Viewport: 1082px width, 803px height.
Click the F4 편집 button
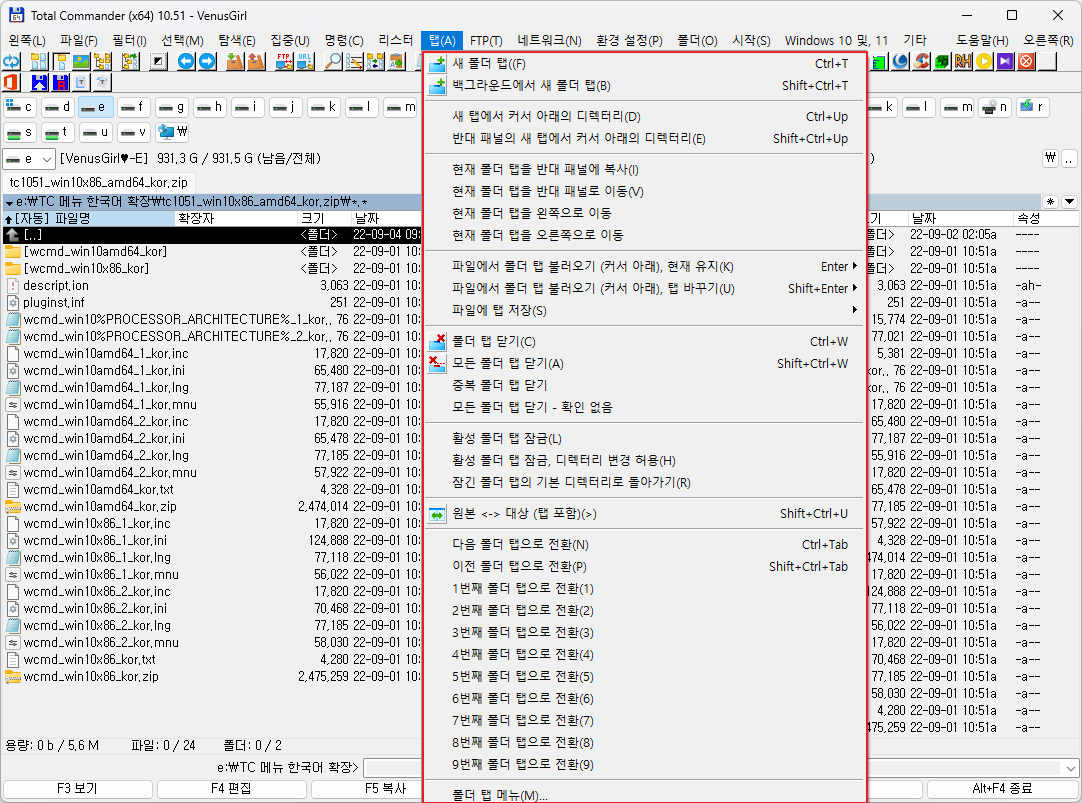pyautogui.click(x=231, y=789)
